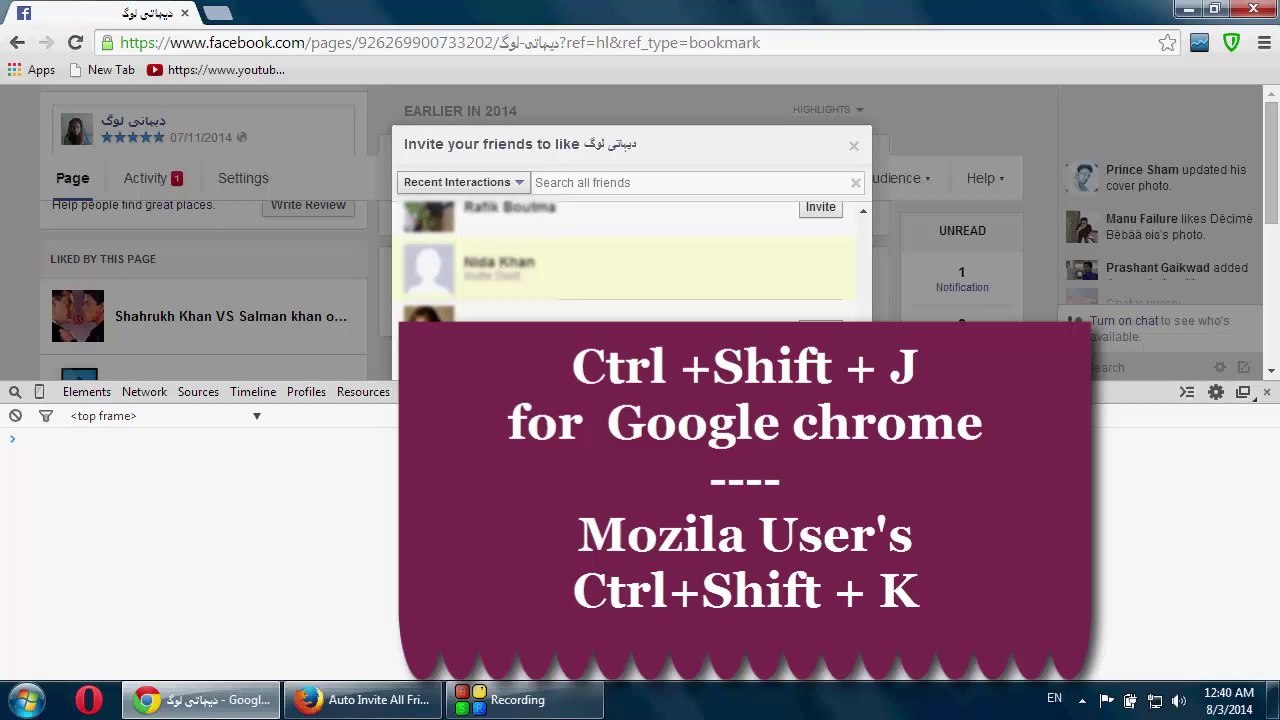This screenshot has height=720, width=1280.
Task: Open Prince Sham's profile link
Action: click(x=1142, y=170)
